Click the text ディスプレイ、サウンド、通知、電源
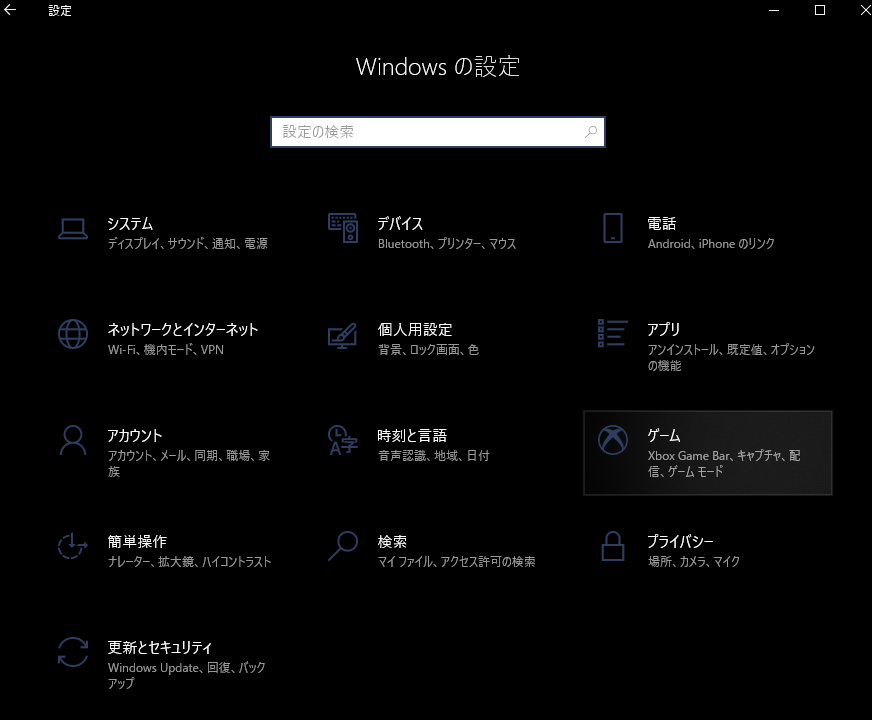The image size is (872, 720). [x=187, y=244]
